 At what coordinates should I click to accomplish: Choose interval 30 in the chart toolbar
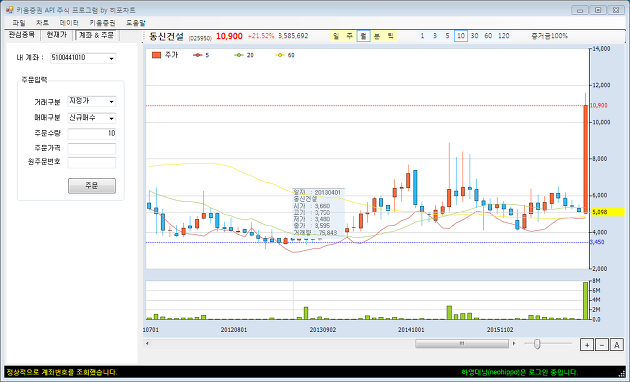click(x=475, y=36)
